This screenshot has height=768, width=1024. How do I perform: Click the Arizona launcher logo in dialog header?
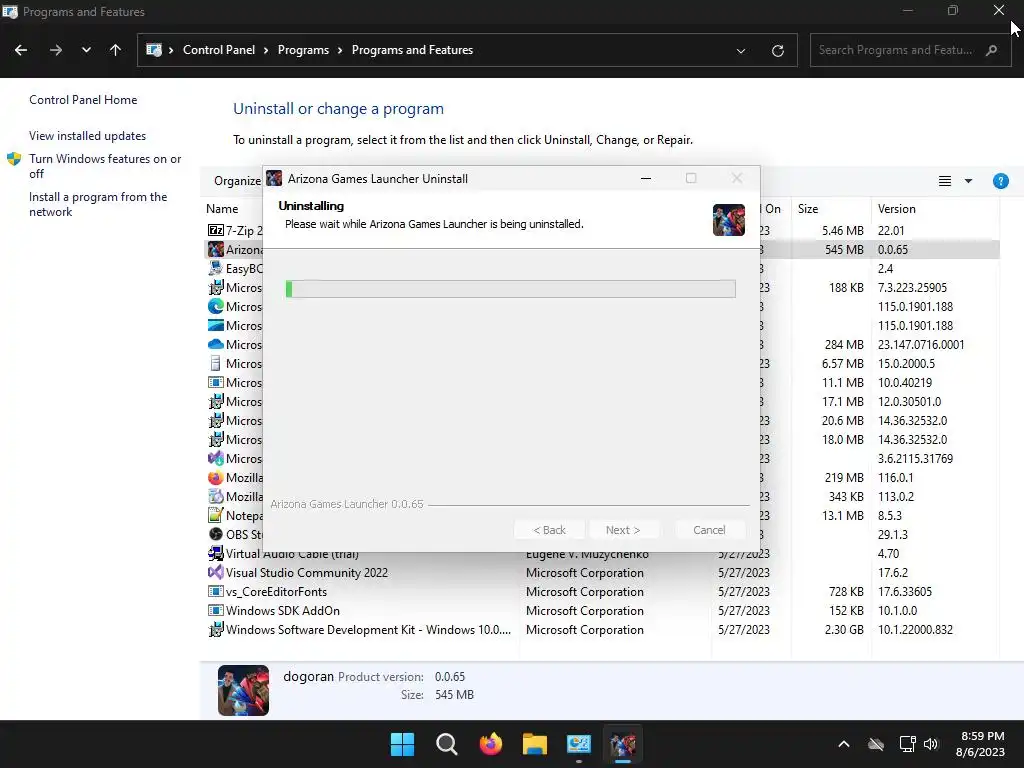point(728,220)
